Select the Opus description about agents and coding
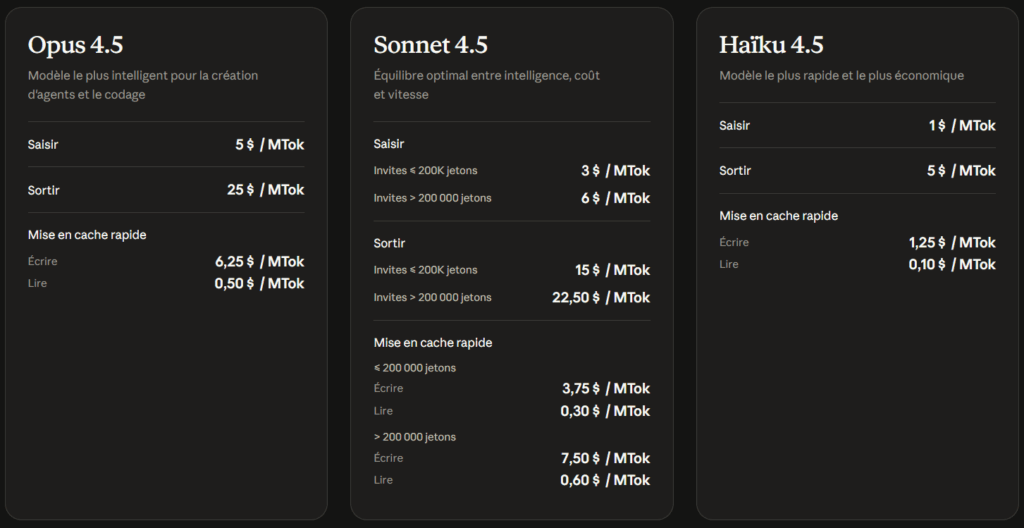The width and height of the screenshot is (1024, 528). 143,85
